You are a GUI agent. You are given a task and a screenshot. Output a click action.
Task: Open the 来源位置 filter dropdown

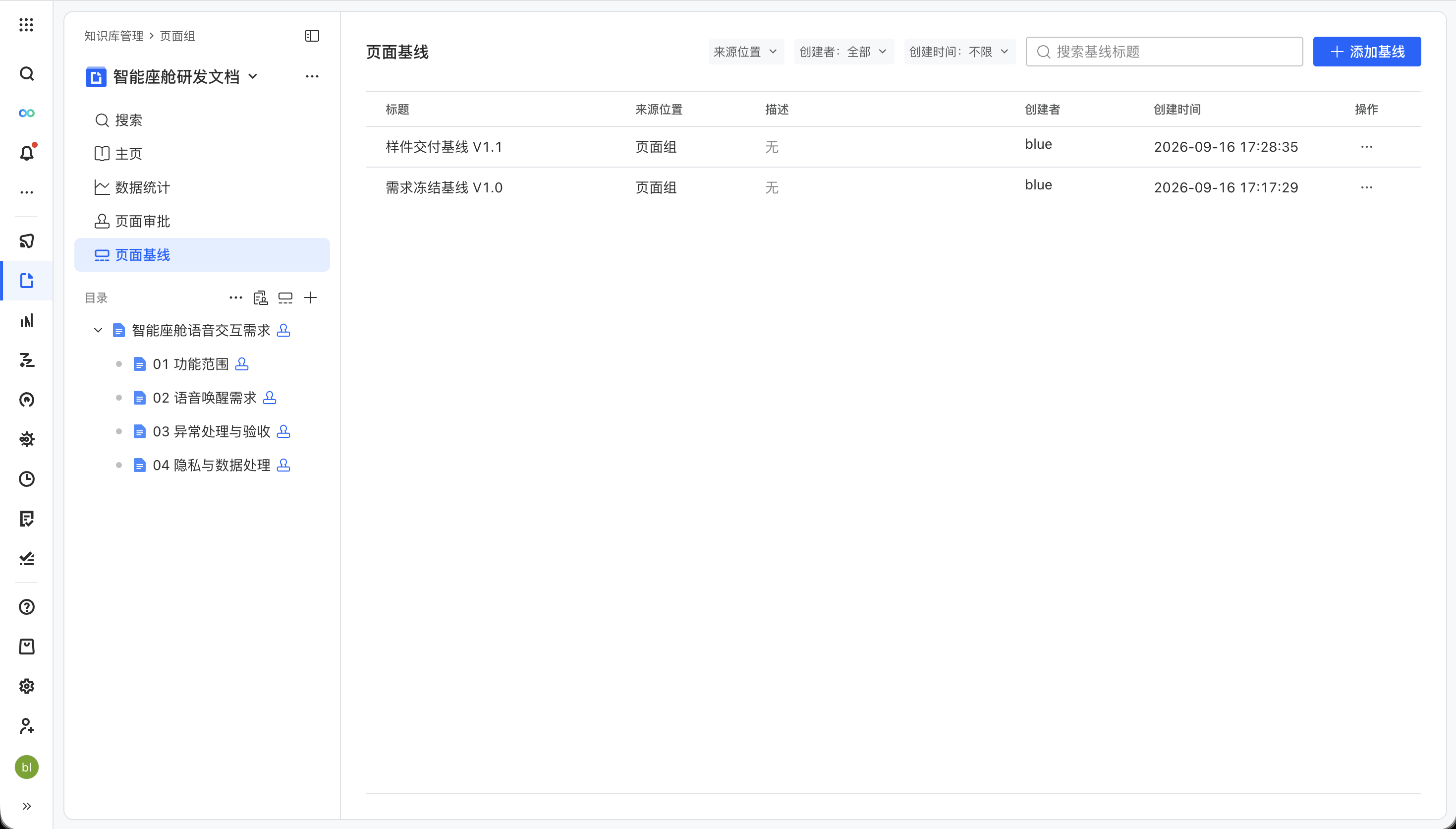pos(746,52)
